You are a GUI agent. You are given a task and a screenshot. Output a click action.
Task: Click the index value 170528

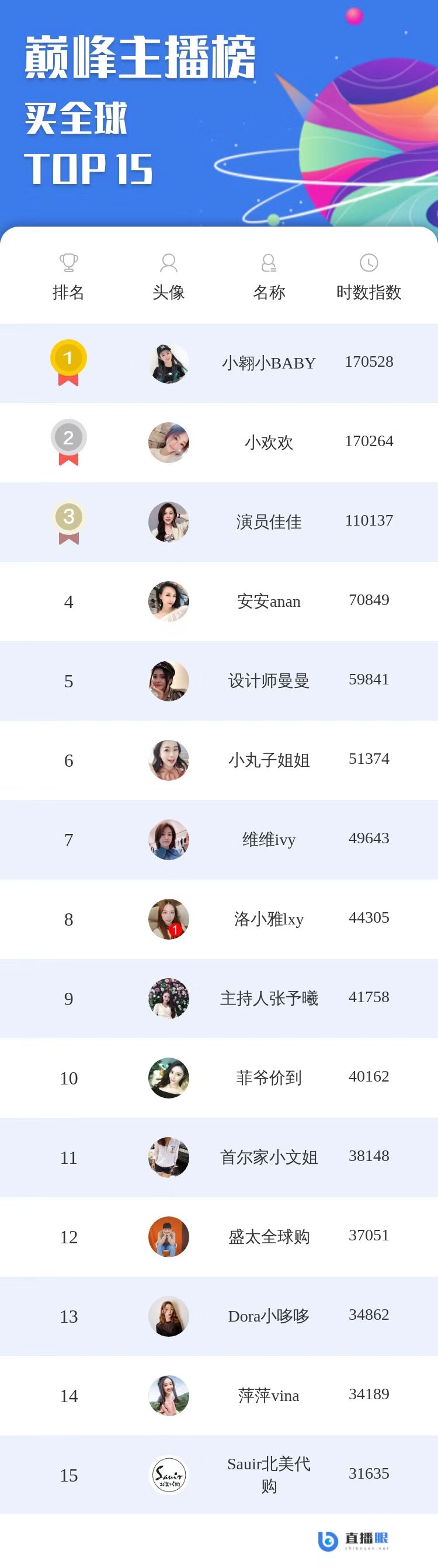coord(369,361)
